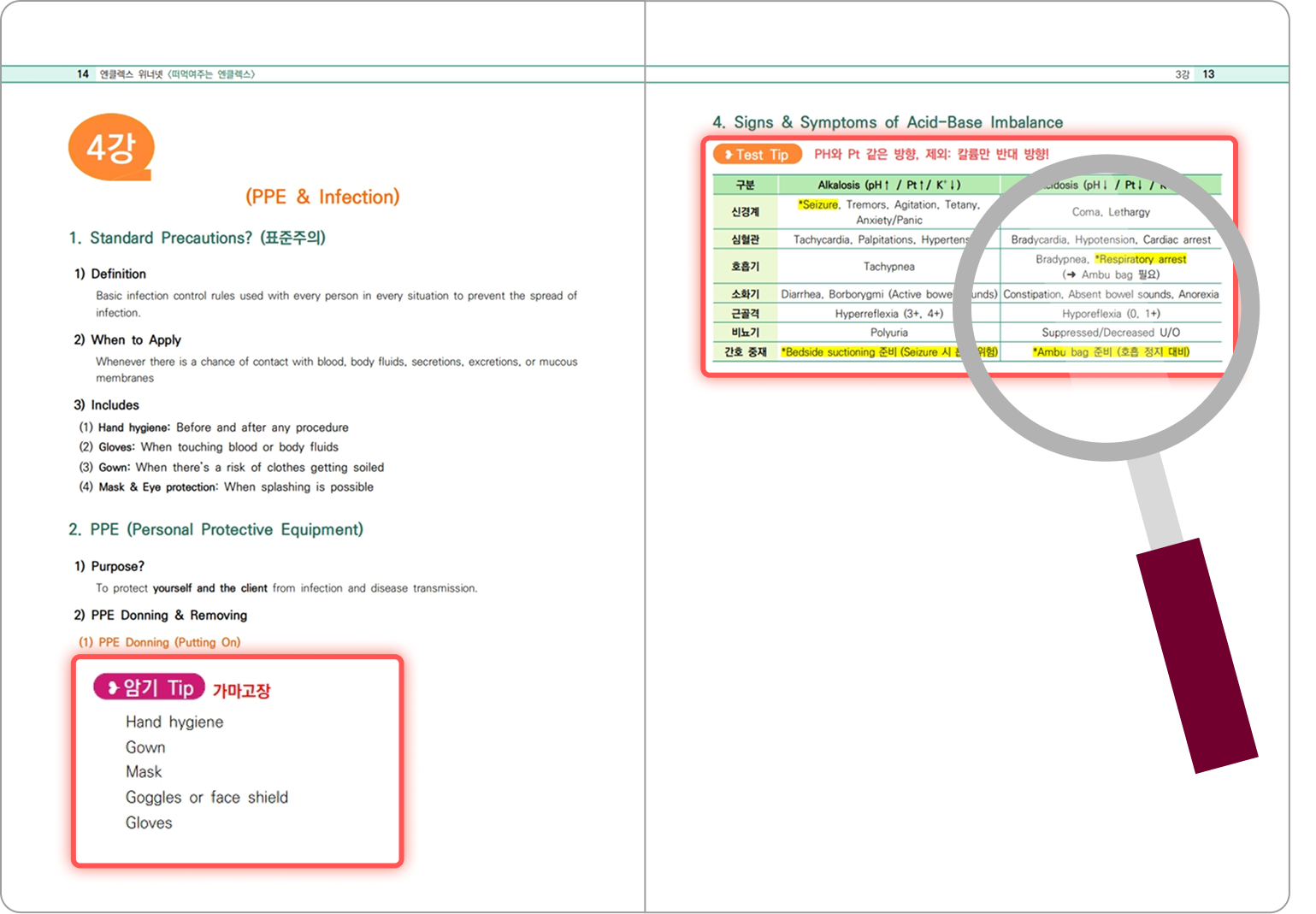Click the pink 암기 Tip badge

pyautogui.click(x=150, y=687)
